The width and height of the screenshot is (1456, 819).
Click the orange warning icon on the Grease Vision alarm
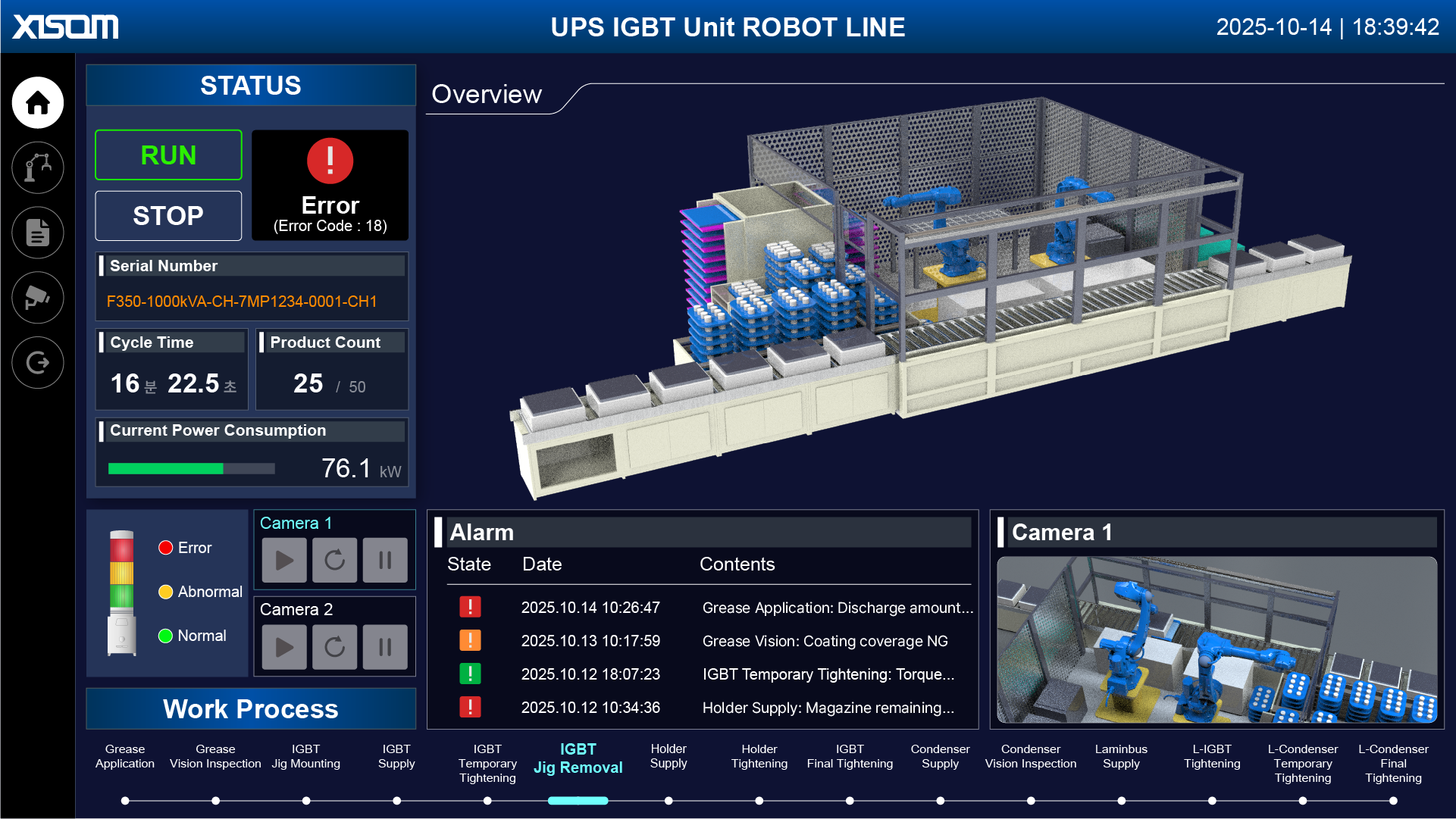point(471,640)
